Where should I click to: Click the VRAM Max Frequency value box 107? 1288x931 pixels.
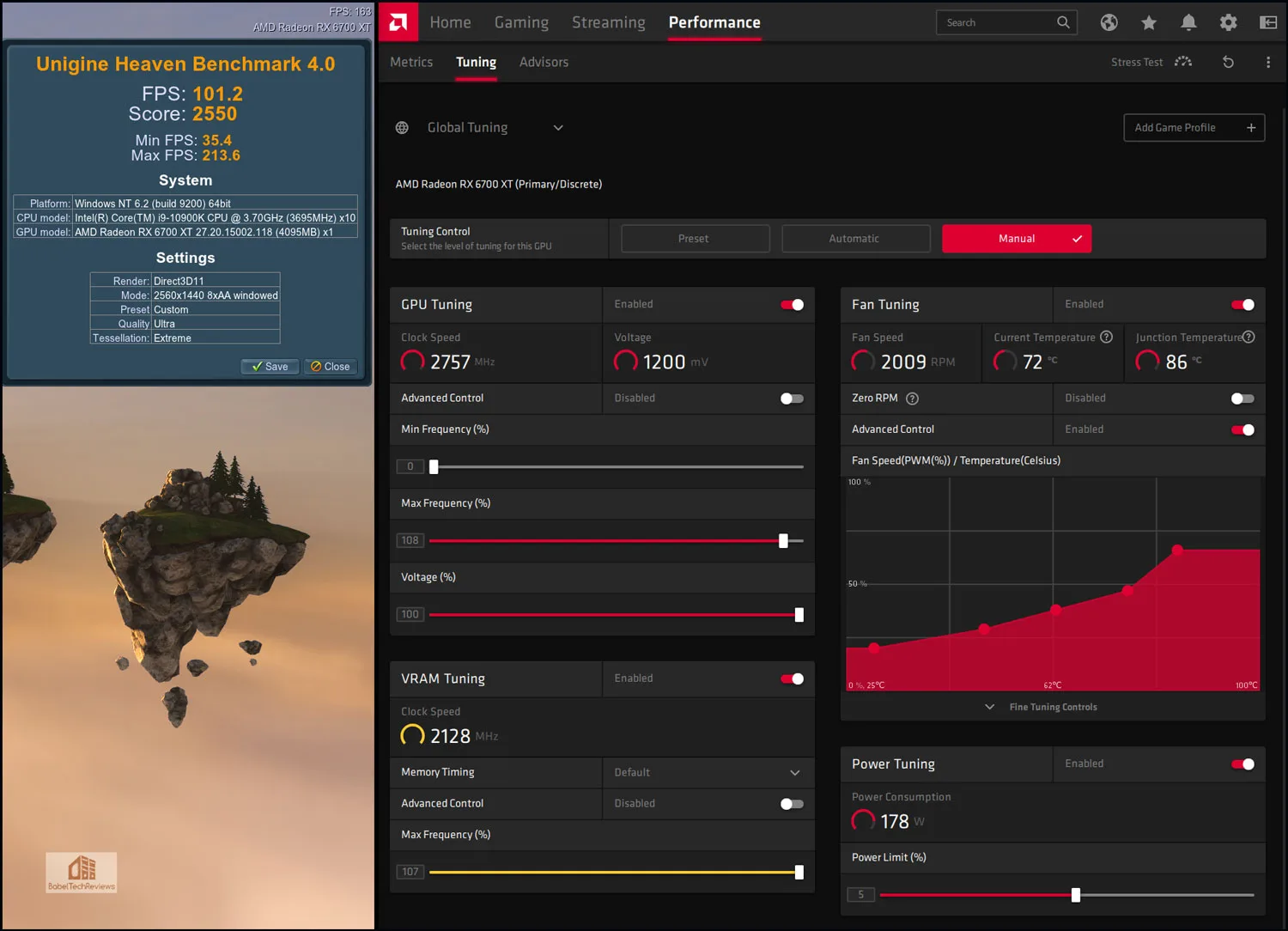[x=410, y=872]
